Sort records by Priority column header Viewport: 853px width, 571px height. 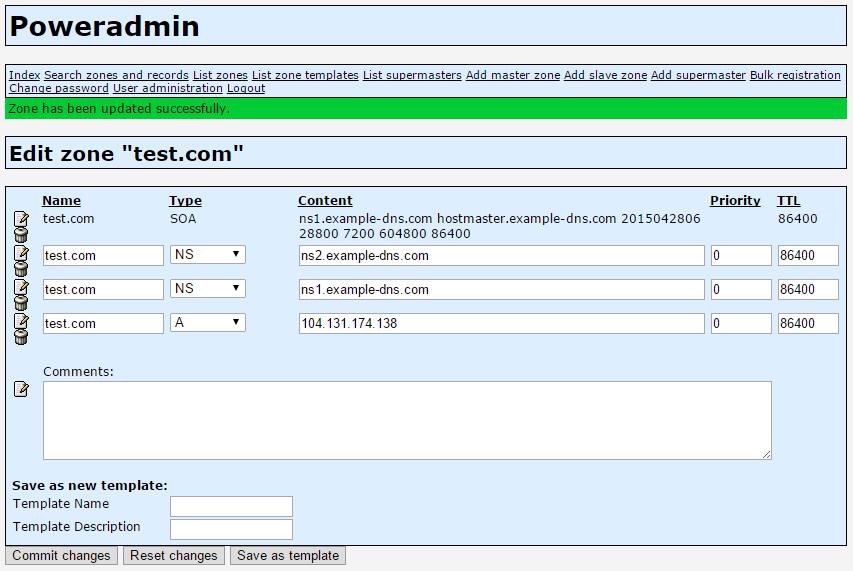click(x=735, y=201)
